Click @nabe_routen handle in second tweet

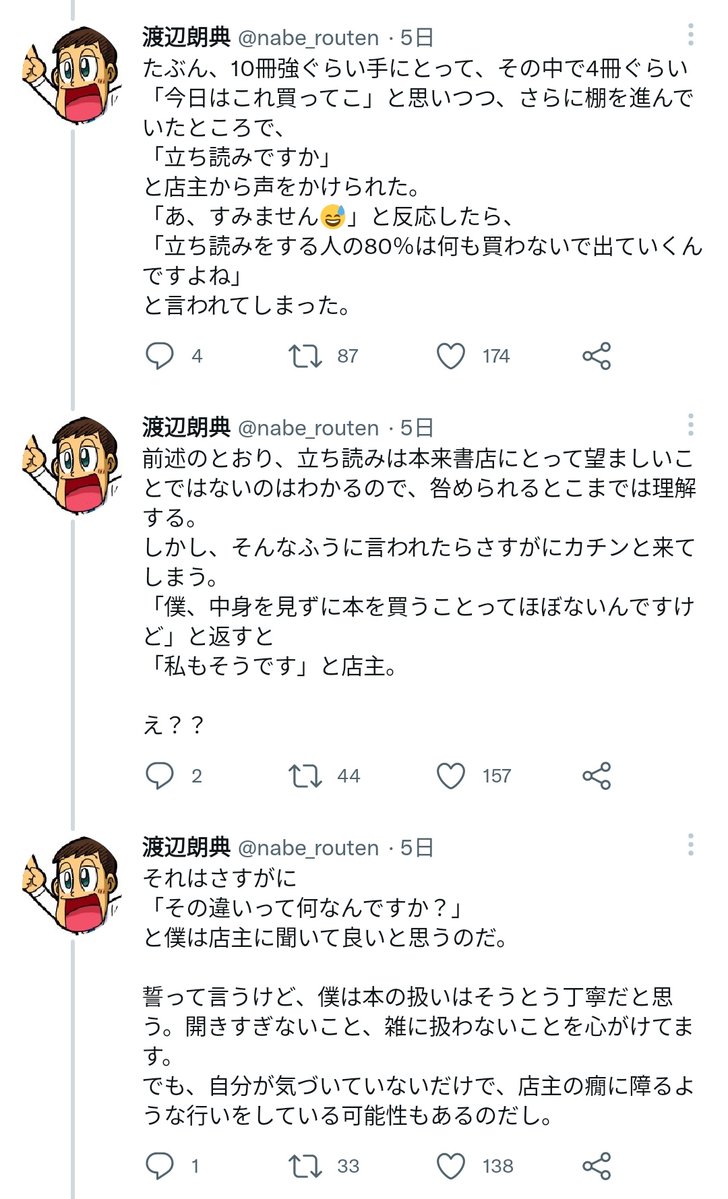point(307,428)
